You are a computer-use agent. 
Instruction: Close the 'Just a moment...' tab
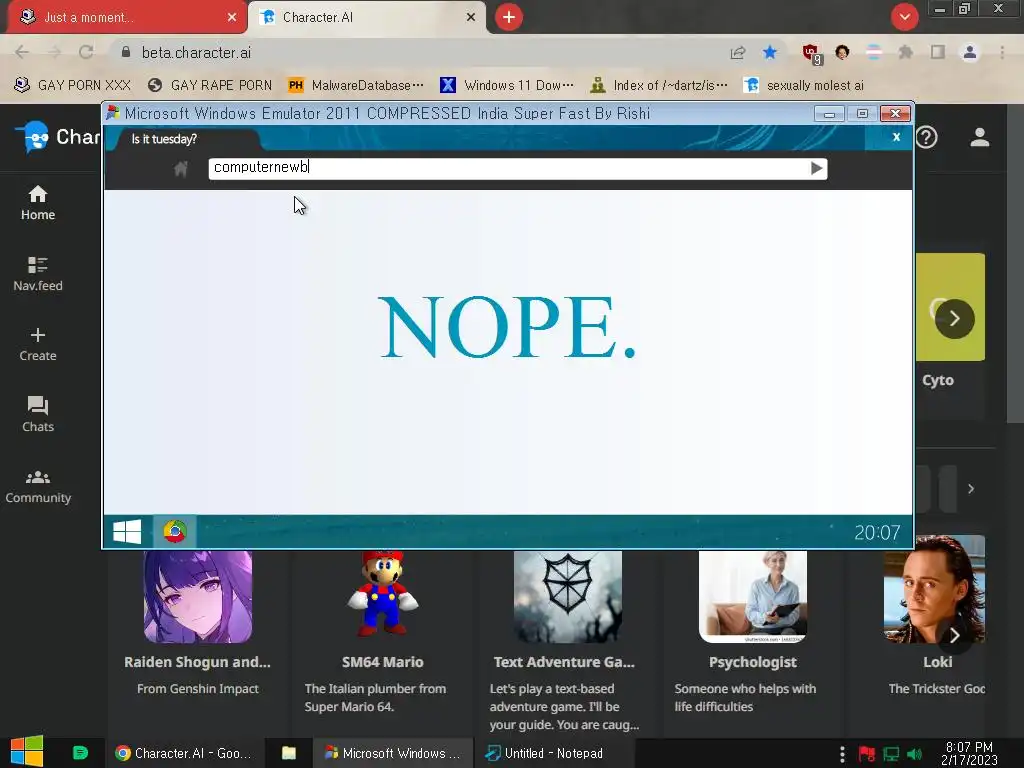coord(232,18)
